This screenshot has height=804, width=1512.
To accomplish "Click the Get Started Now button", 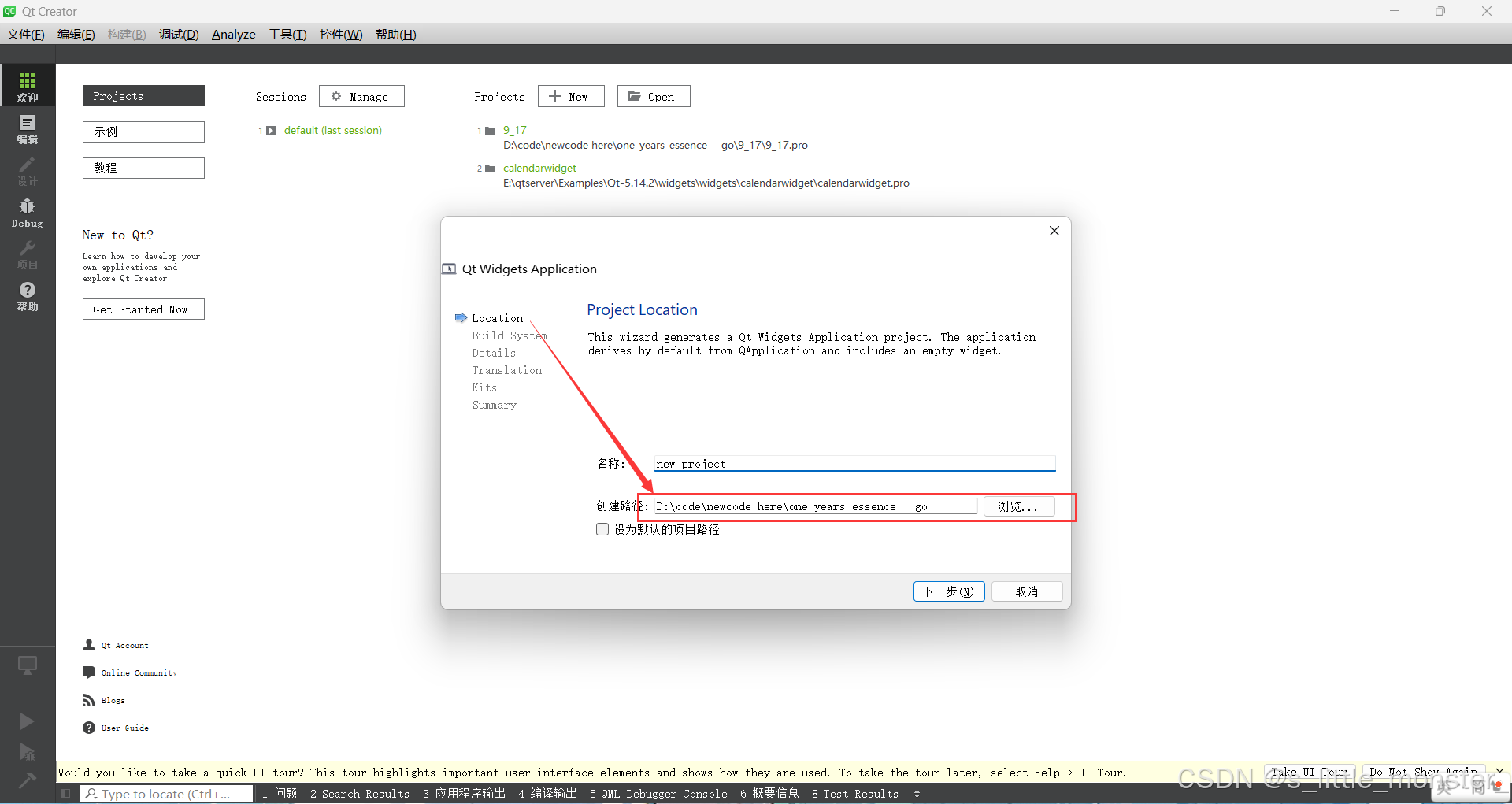I will pyautogui.click(x=143, y=309).
